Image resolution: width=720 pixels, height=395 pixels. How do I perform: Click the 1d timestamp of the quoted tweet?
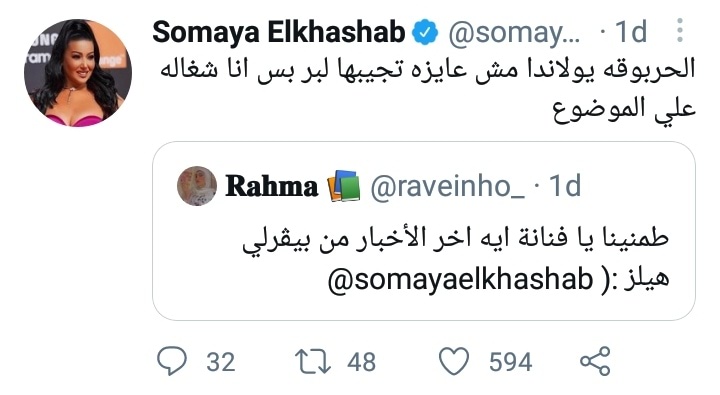(x=565, y=186)
